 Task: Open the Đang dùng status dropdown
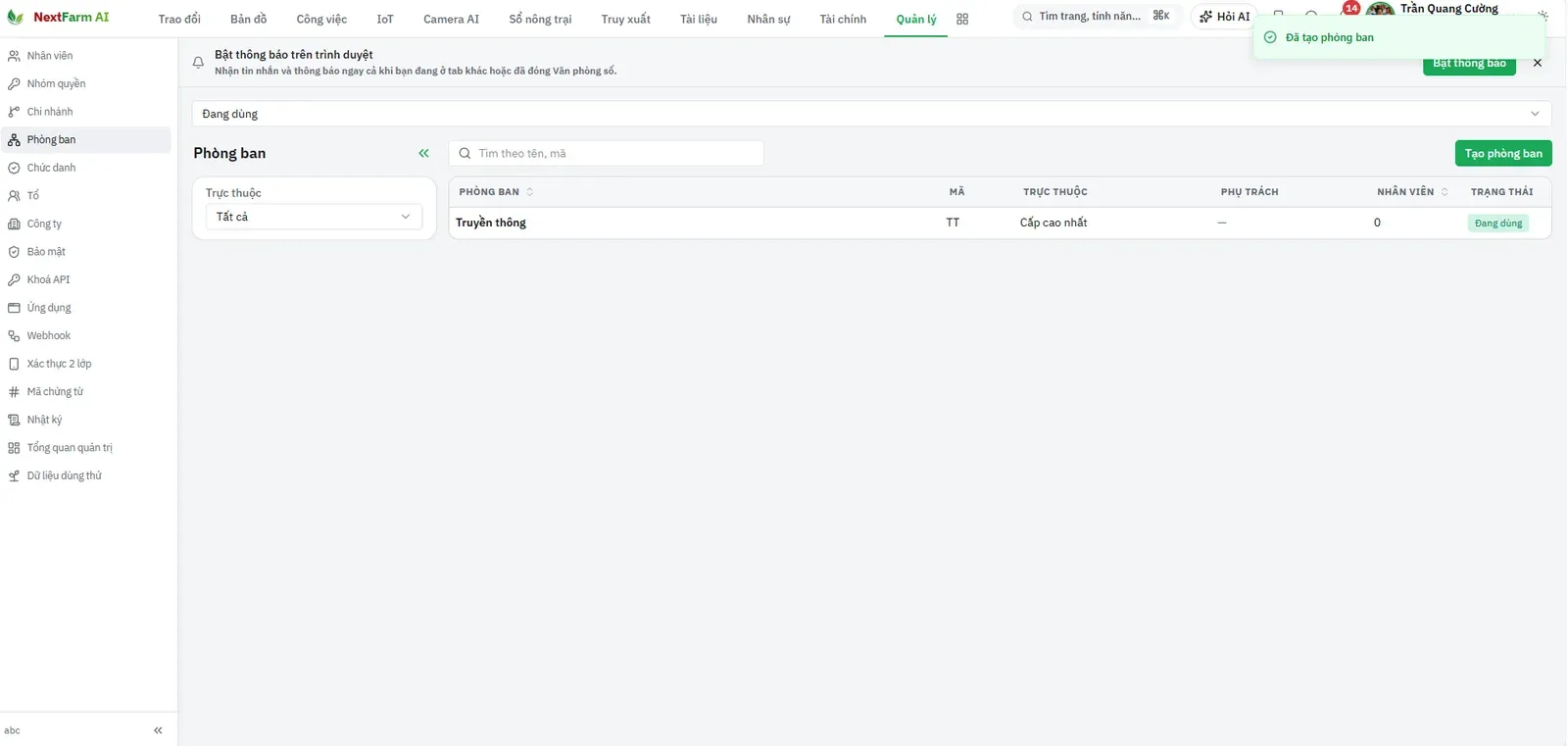[871, 114]
